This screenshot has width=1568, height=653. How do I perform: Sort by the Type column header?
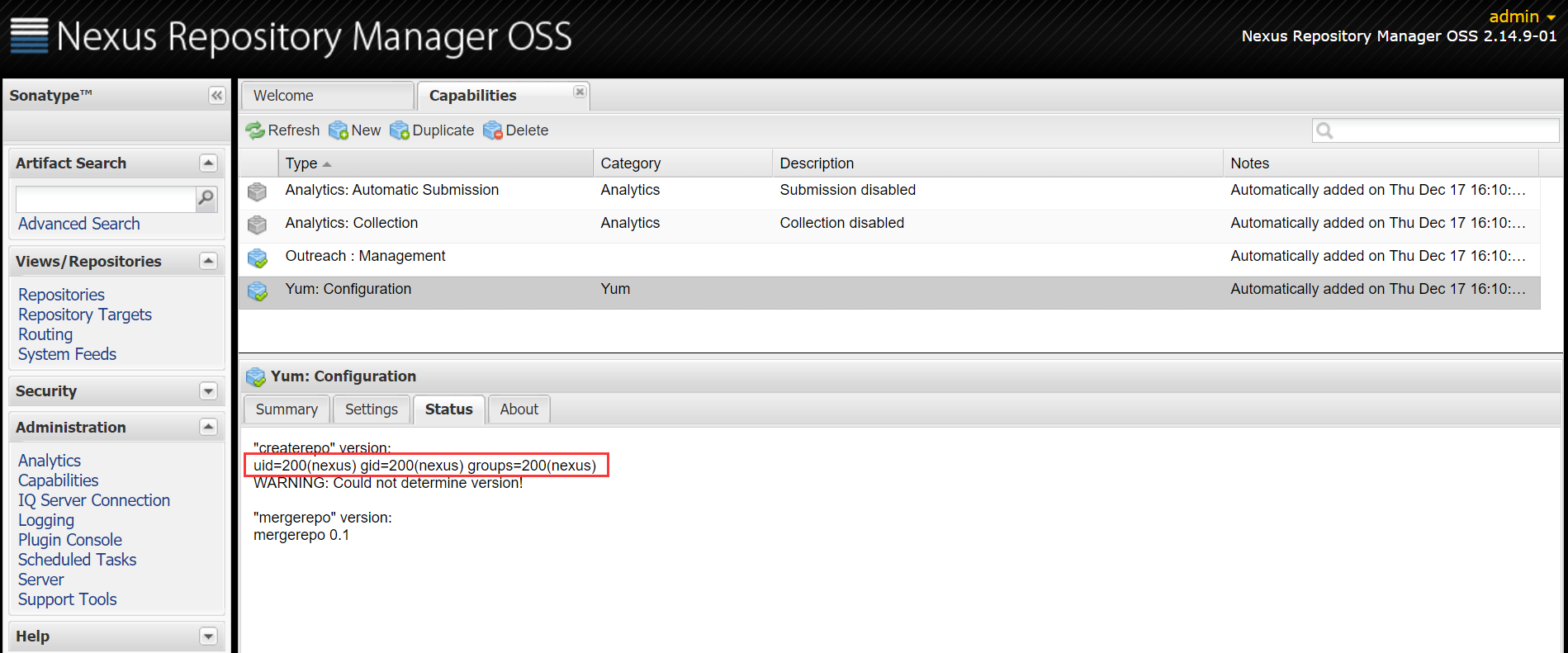pos(436,163)
